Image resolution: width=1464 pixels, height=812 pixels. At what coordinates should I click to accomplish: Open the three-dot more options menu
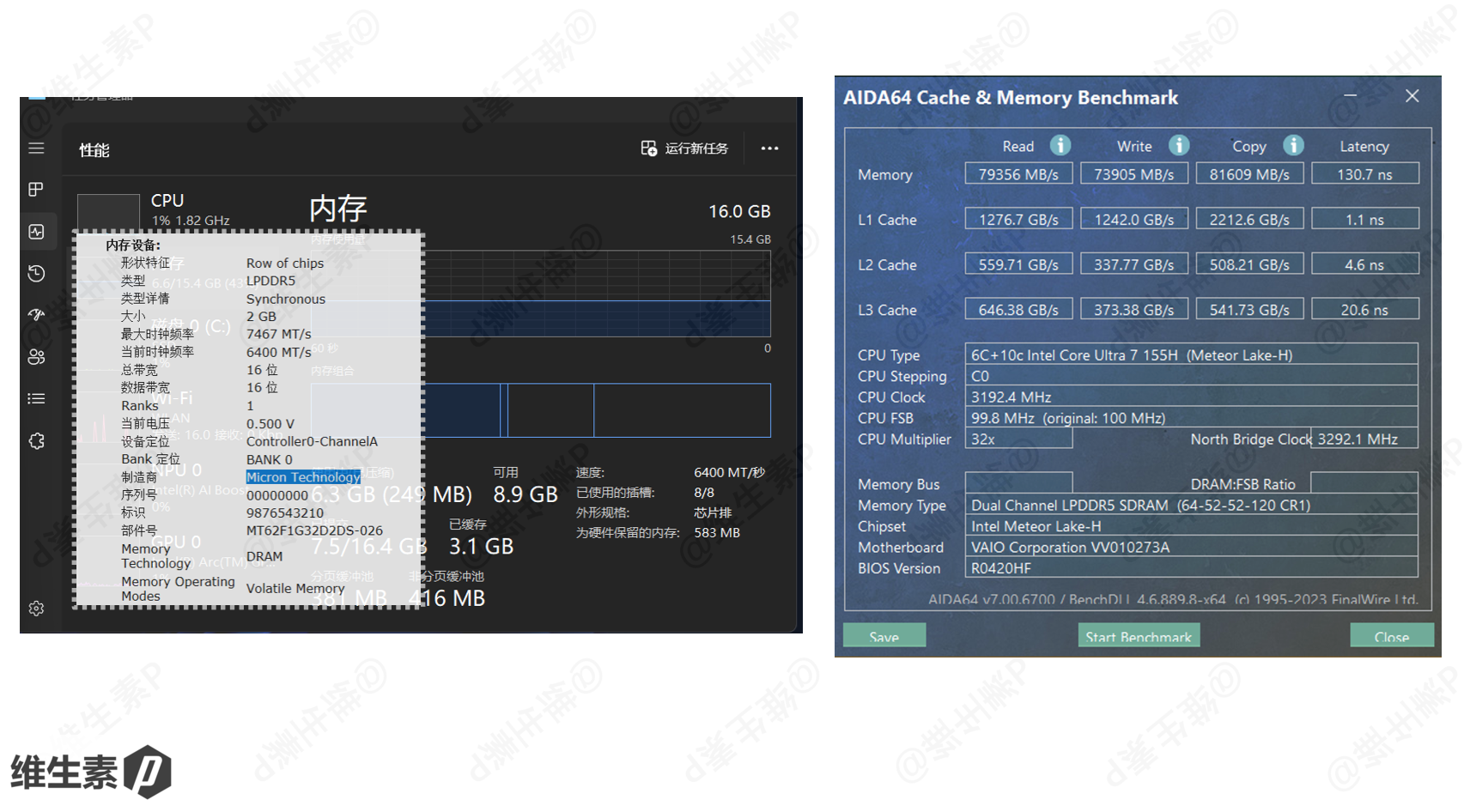(x=769, y=148)
